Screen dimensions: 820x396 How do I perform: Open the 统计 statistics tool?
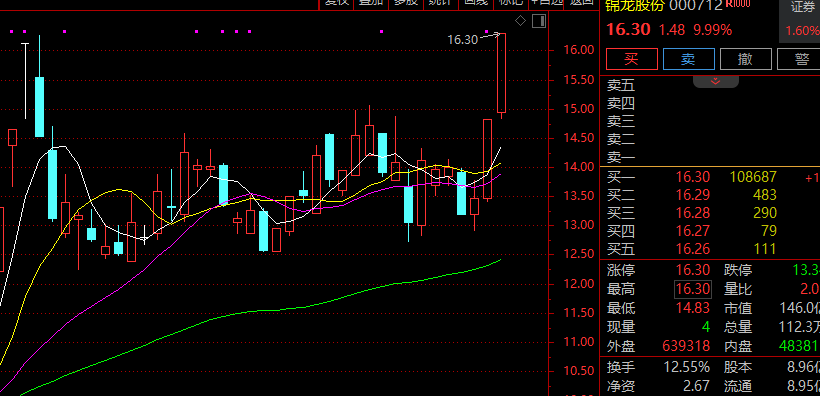click(x=441, y=4)
